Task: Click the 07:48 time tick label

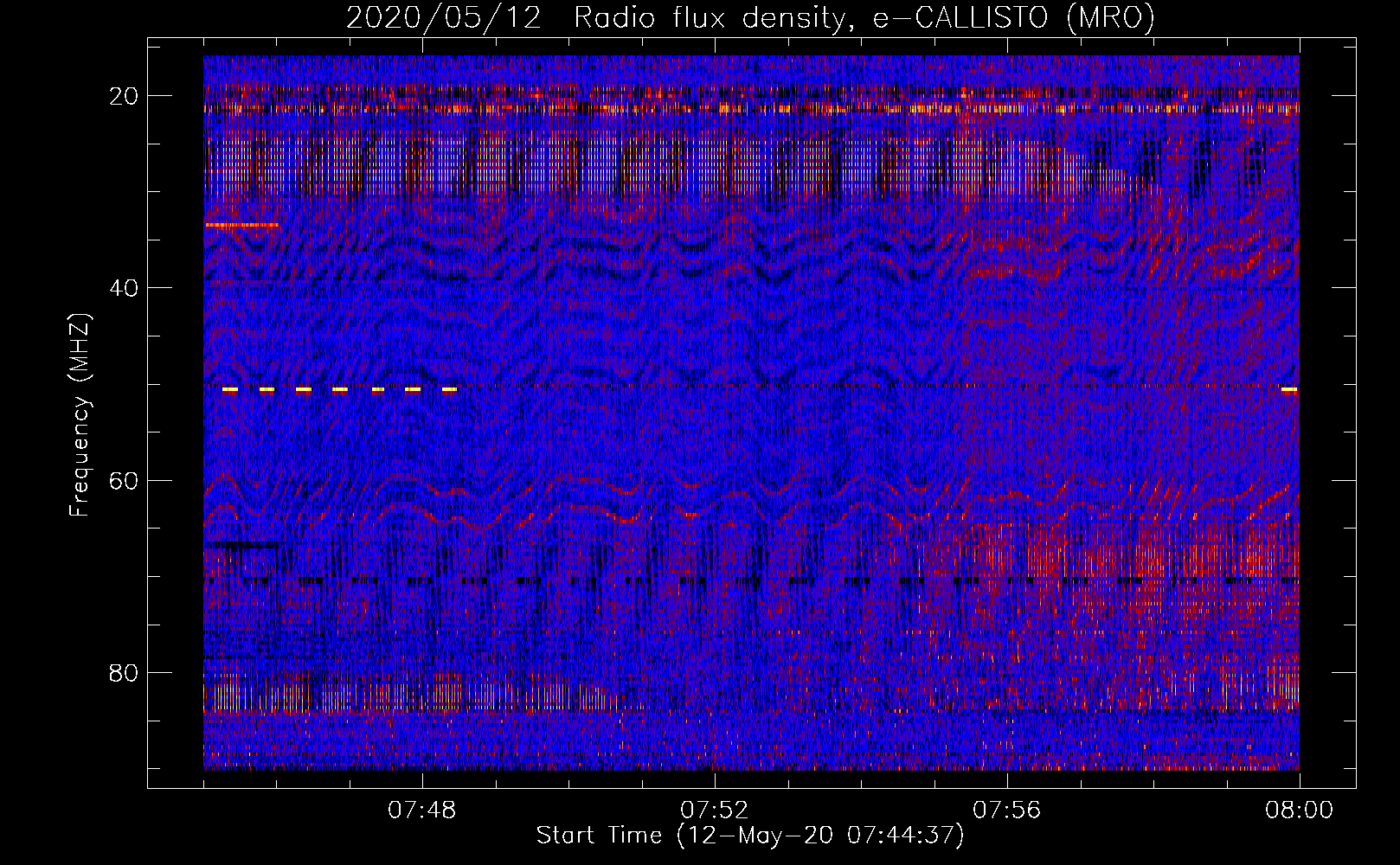Action: 422,811
